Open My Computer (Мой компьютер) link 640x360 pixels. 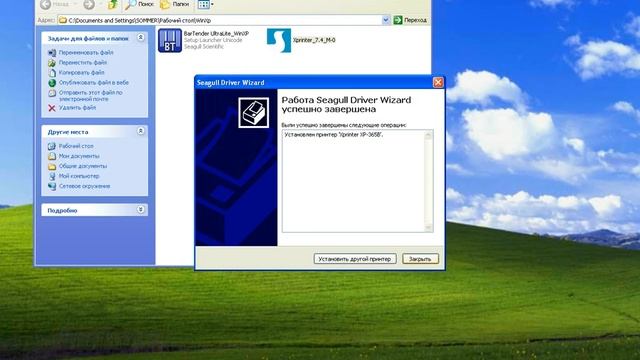(79, 176)
